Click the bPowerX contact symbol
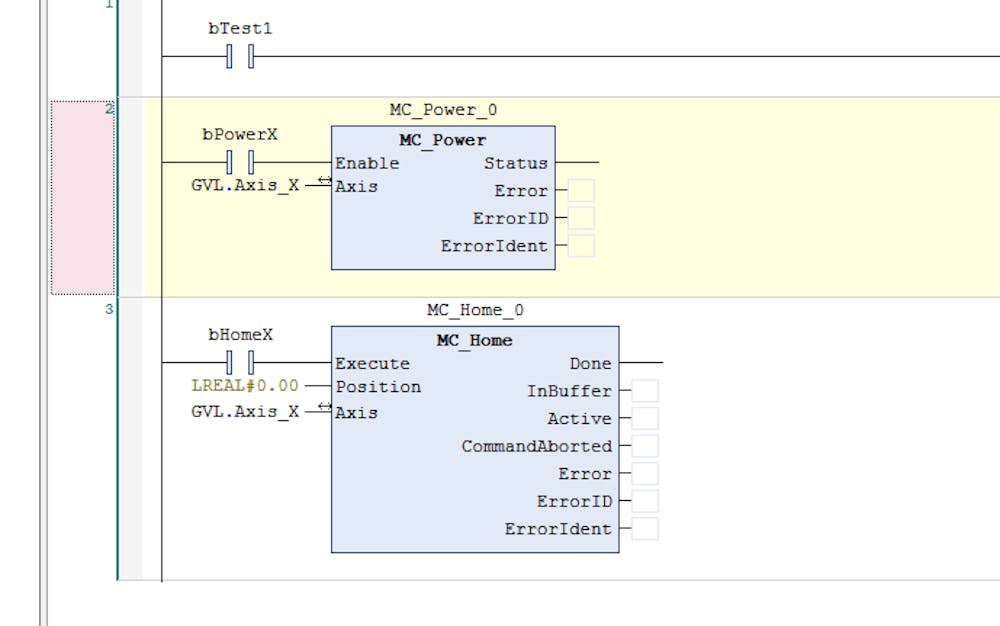1000x626 pixels. click(x=241, y=163)
